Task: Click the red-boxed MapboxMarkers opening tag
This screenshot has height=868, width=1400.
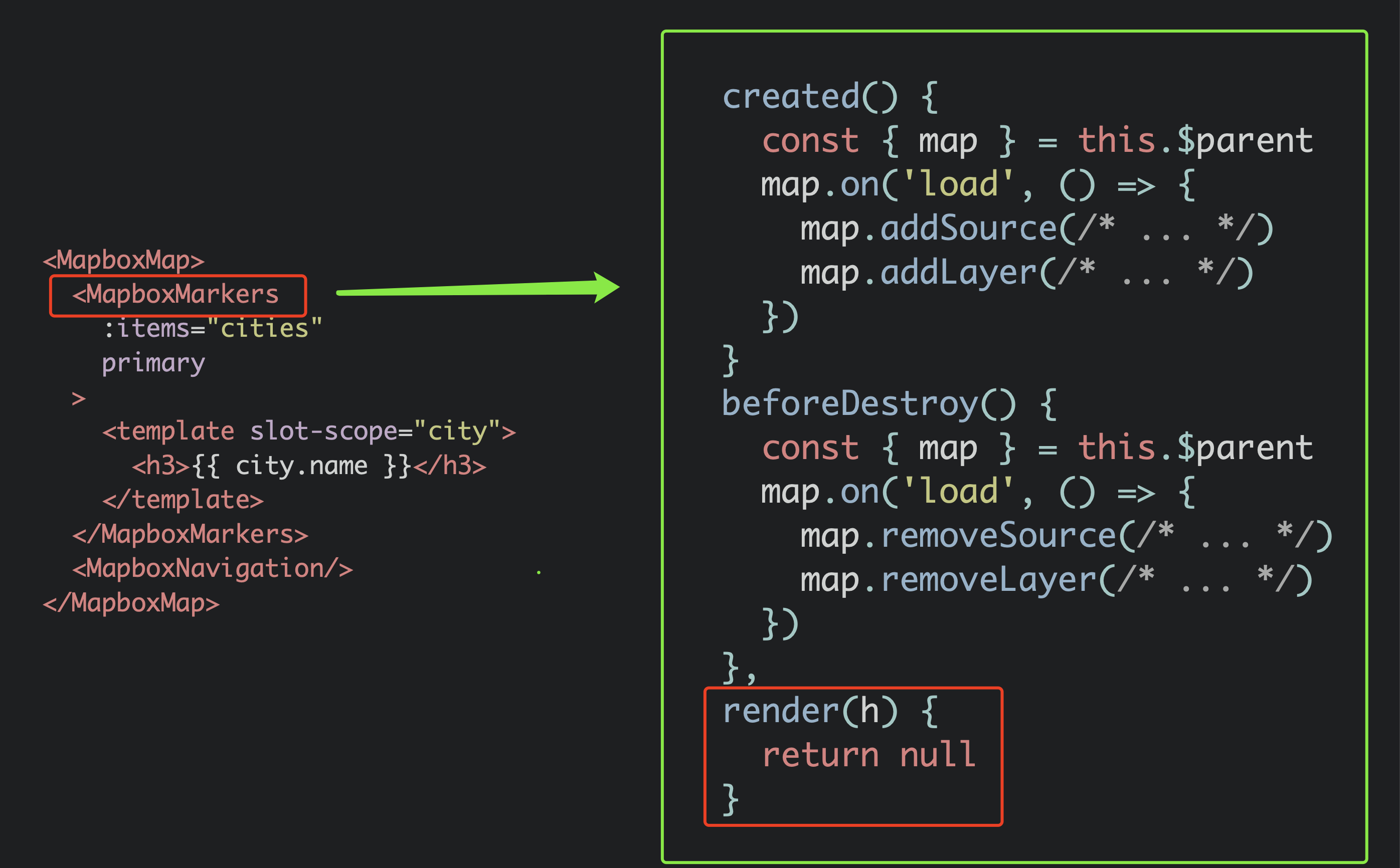Action: point(176,295)
